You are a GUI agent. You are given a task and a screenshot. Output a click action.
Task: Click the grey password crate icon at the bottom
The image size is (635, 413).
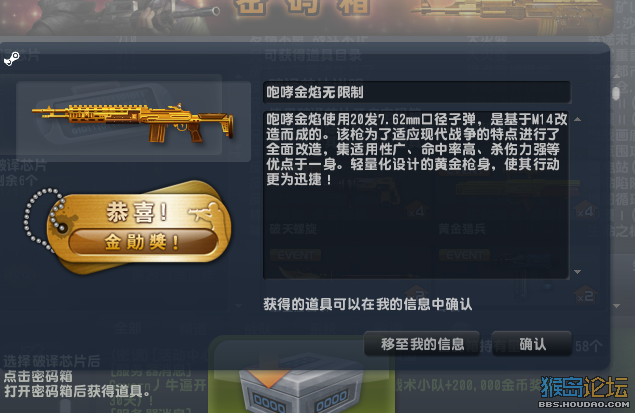pos(302,389)
